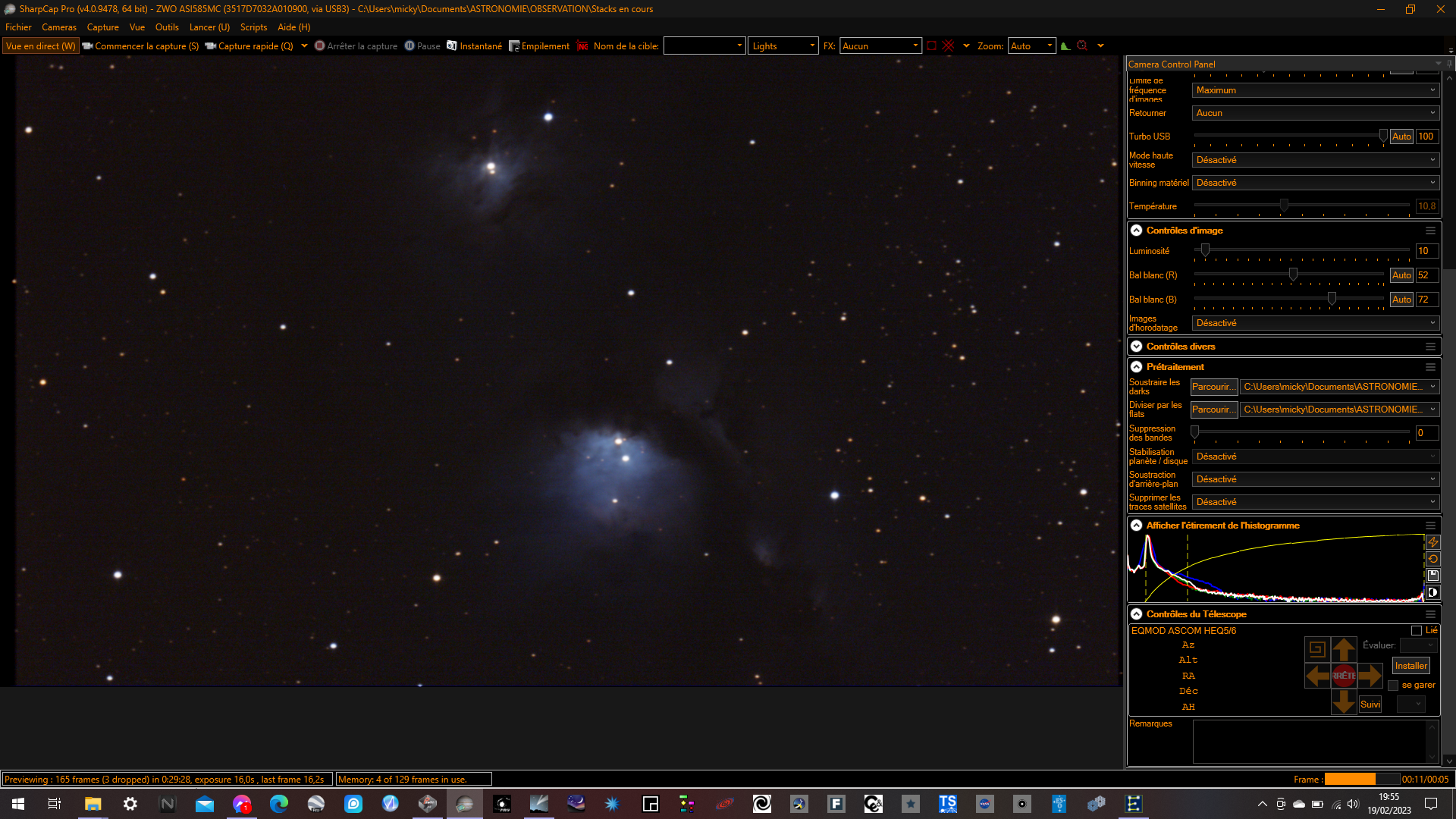Toggle the red selection area rectangle icon
Viewport: 1456px width, 819px height.
click(931, 45)
